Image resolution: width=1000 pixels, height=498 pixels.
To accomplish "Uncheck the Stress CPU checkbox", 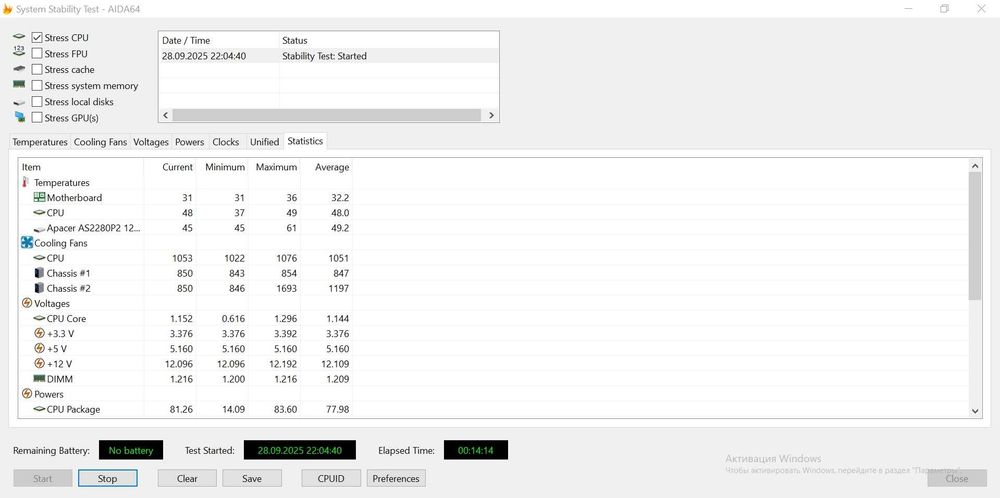I will coord(37,38).
